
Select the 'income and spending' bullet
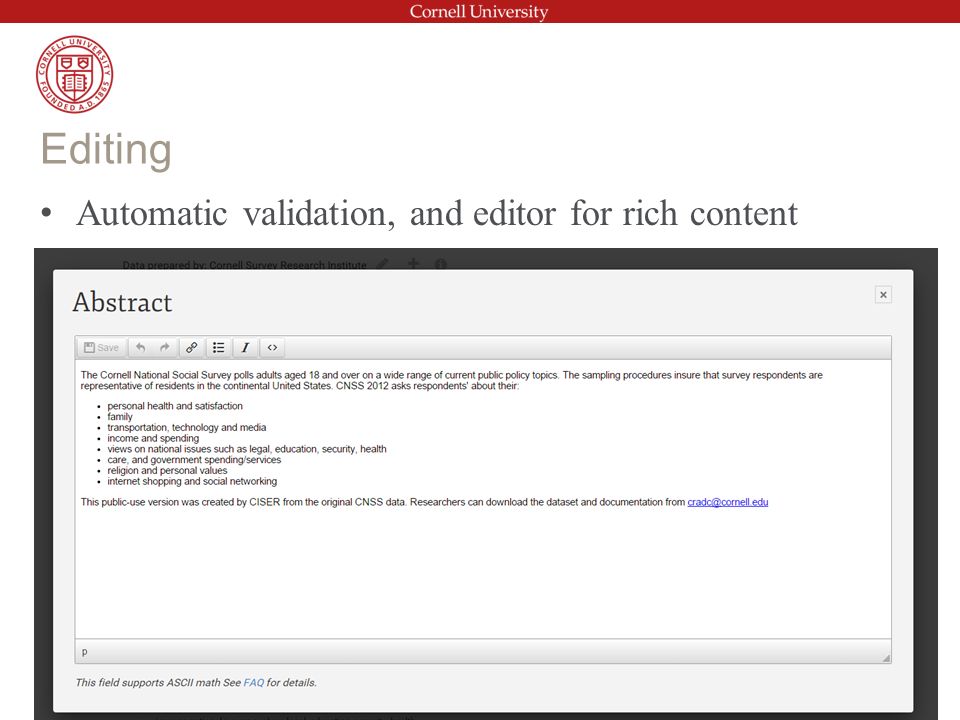tap(153, 438)
